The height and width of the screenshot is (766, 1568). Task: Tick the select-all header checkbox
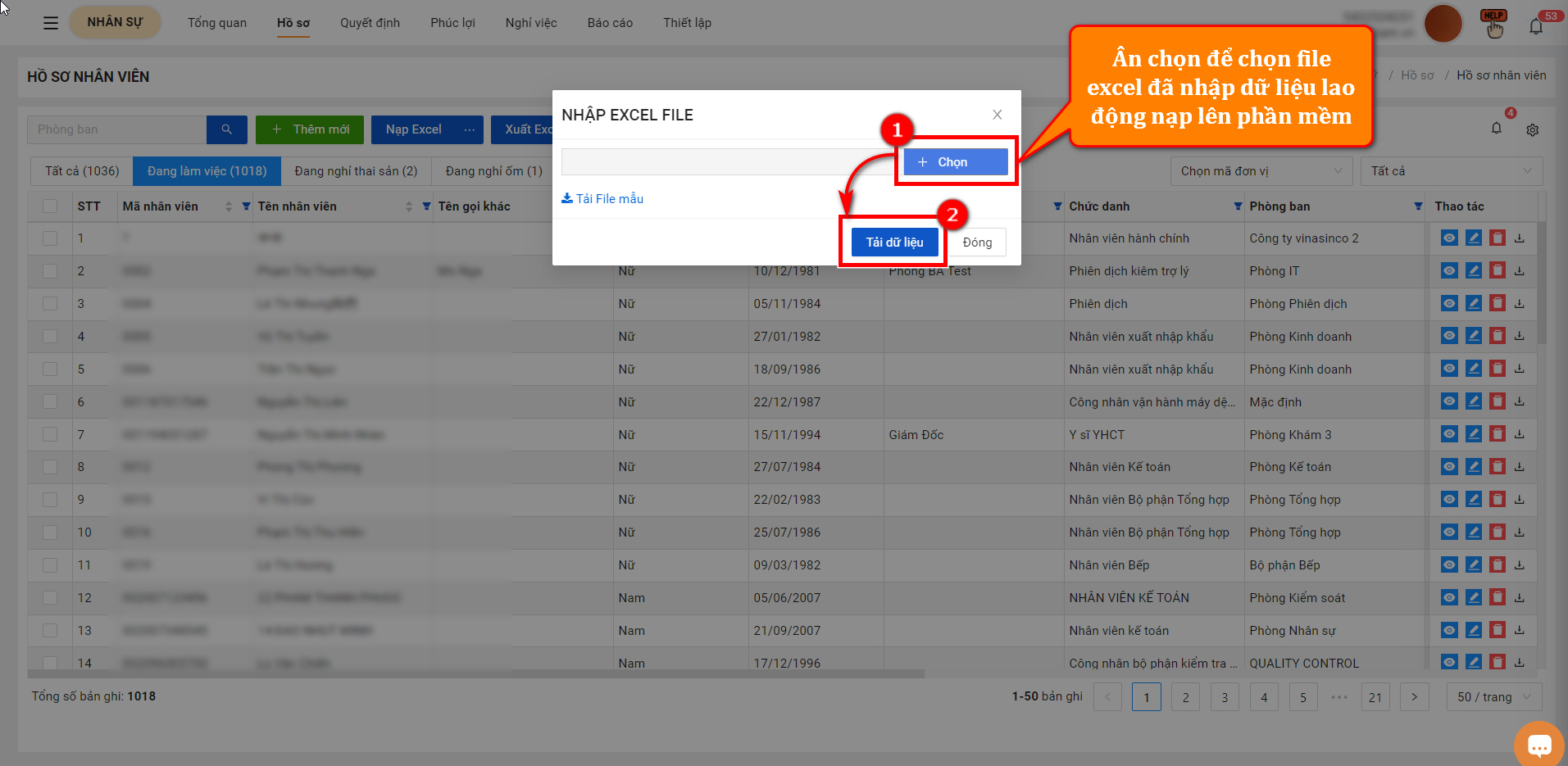(50, 206)
